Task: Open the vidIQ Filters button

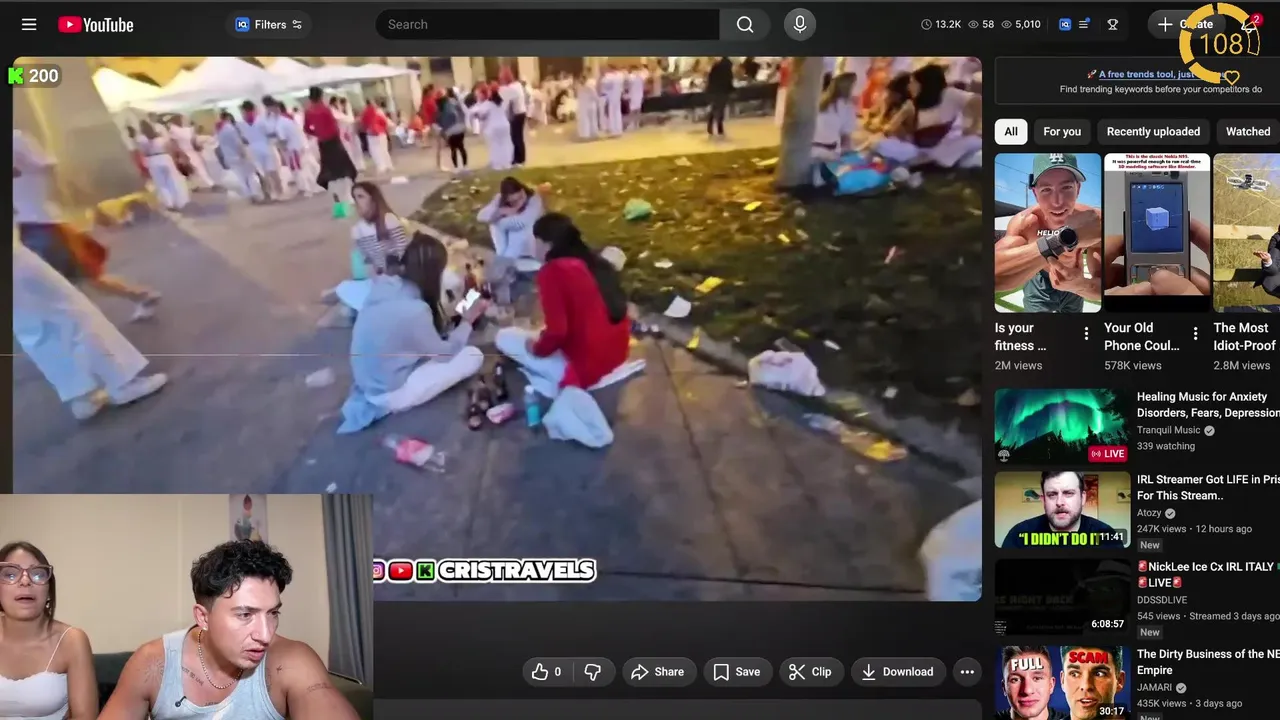Action: coord(268,25)
